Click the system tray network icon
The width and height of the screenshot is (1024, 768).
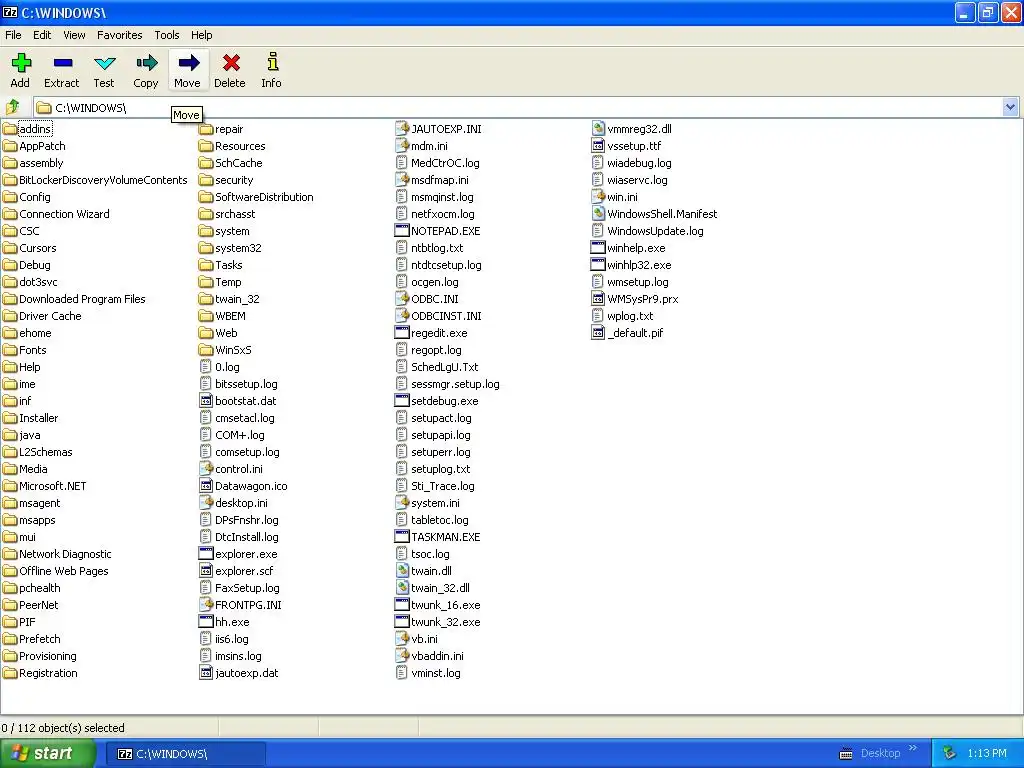point(949,754)
